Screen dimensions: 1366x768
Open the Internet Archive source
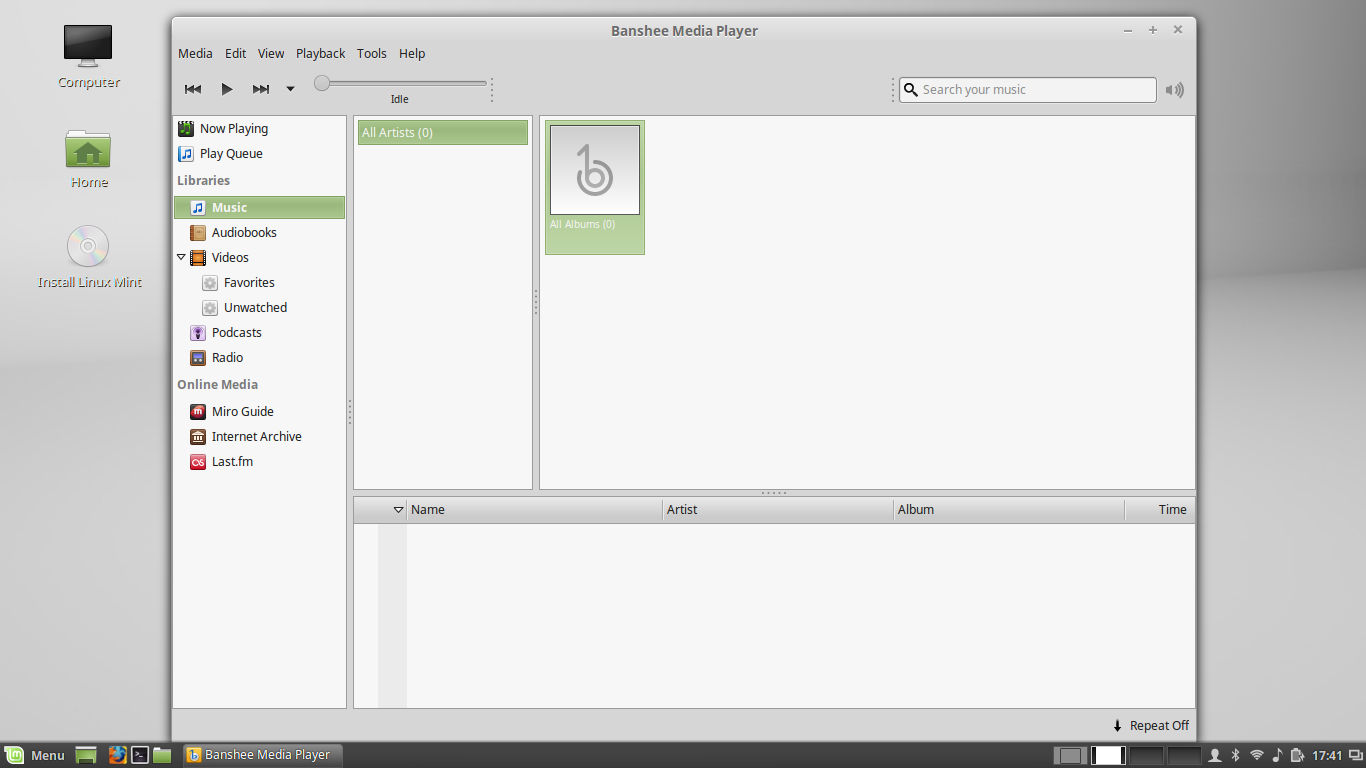[259, 437]
